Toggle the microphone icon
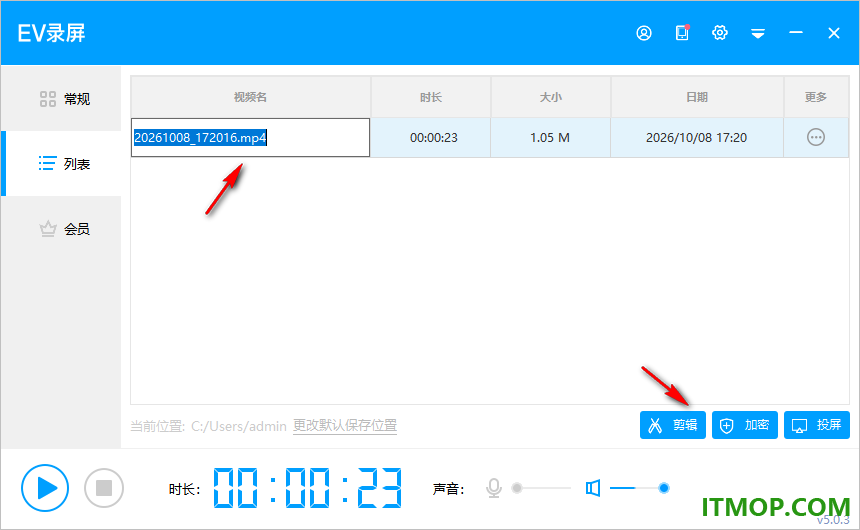The width and height of the screenshot is (860, 530). pyautogui.click(x=494, y=488)
